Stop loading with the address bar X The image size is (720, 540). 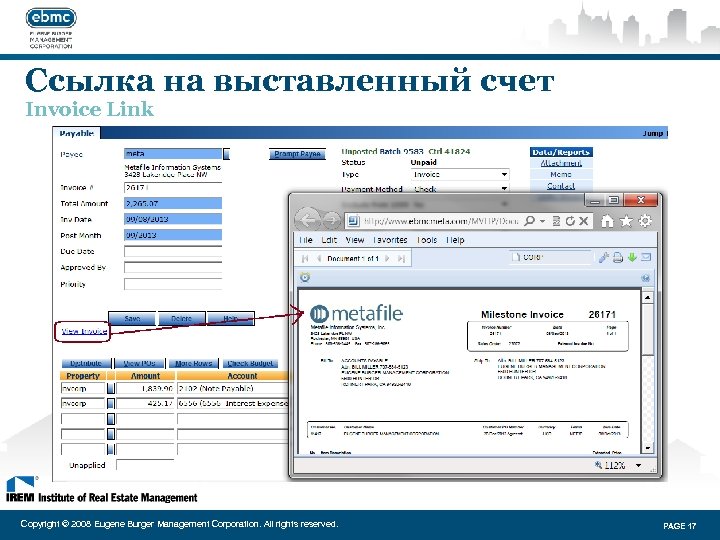point(583,221)
